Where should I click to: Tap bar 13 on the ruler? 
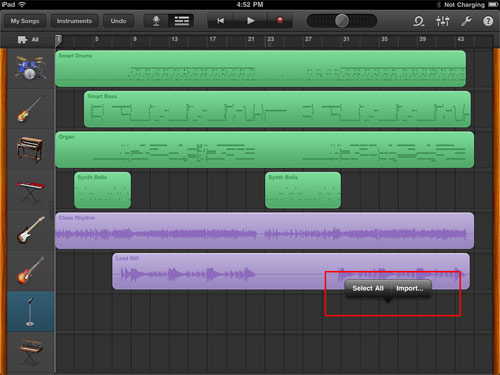coord(175,39)
